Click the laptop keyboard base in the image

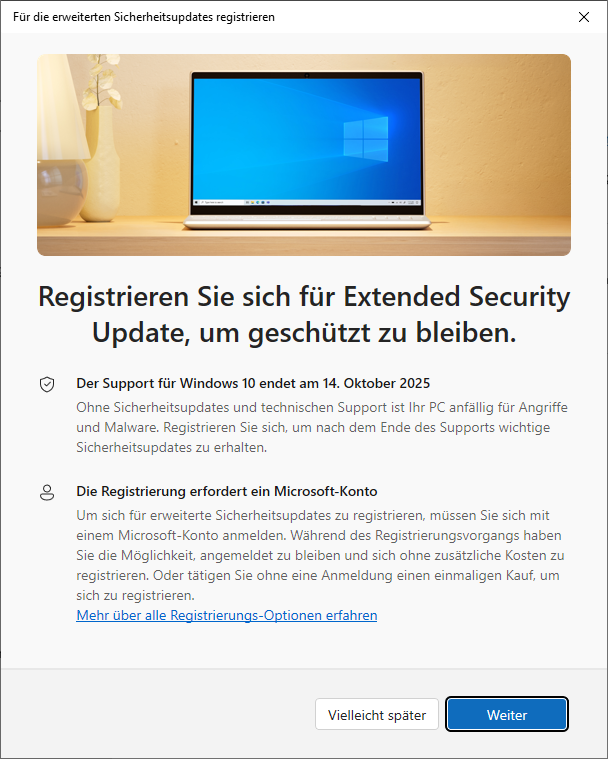307,222
